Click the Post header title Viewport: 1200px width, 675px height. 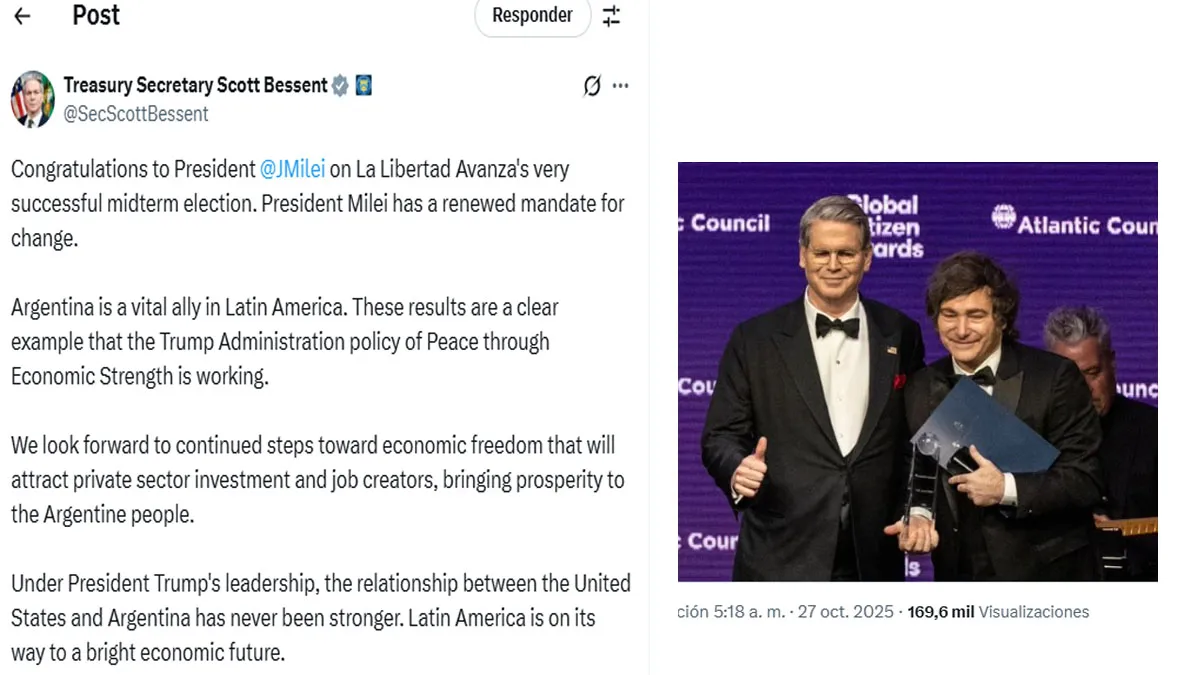[x=96, y=16]
